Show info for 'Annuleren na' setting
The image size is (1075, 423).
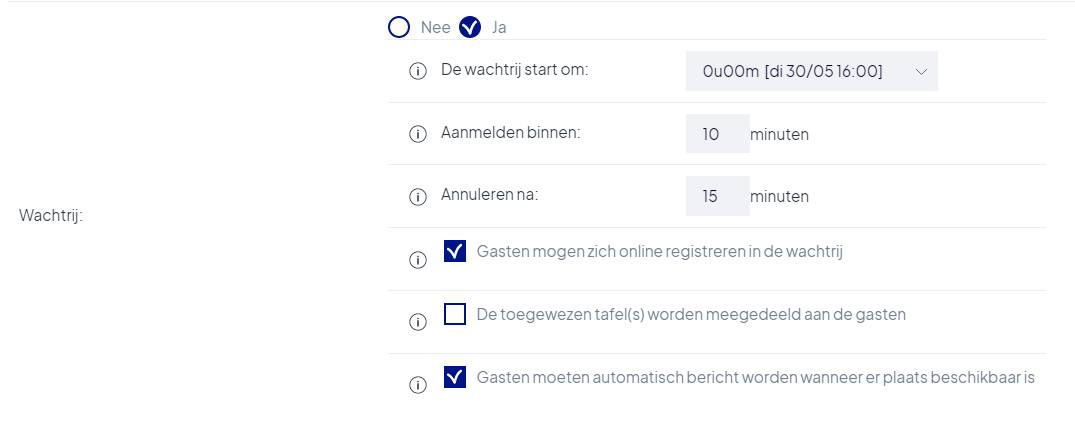click(x=418, y=197)
